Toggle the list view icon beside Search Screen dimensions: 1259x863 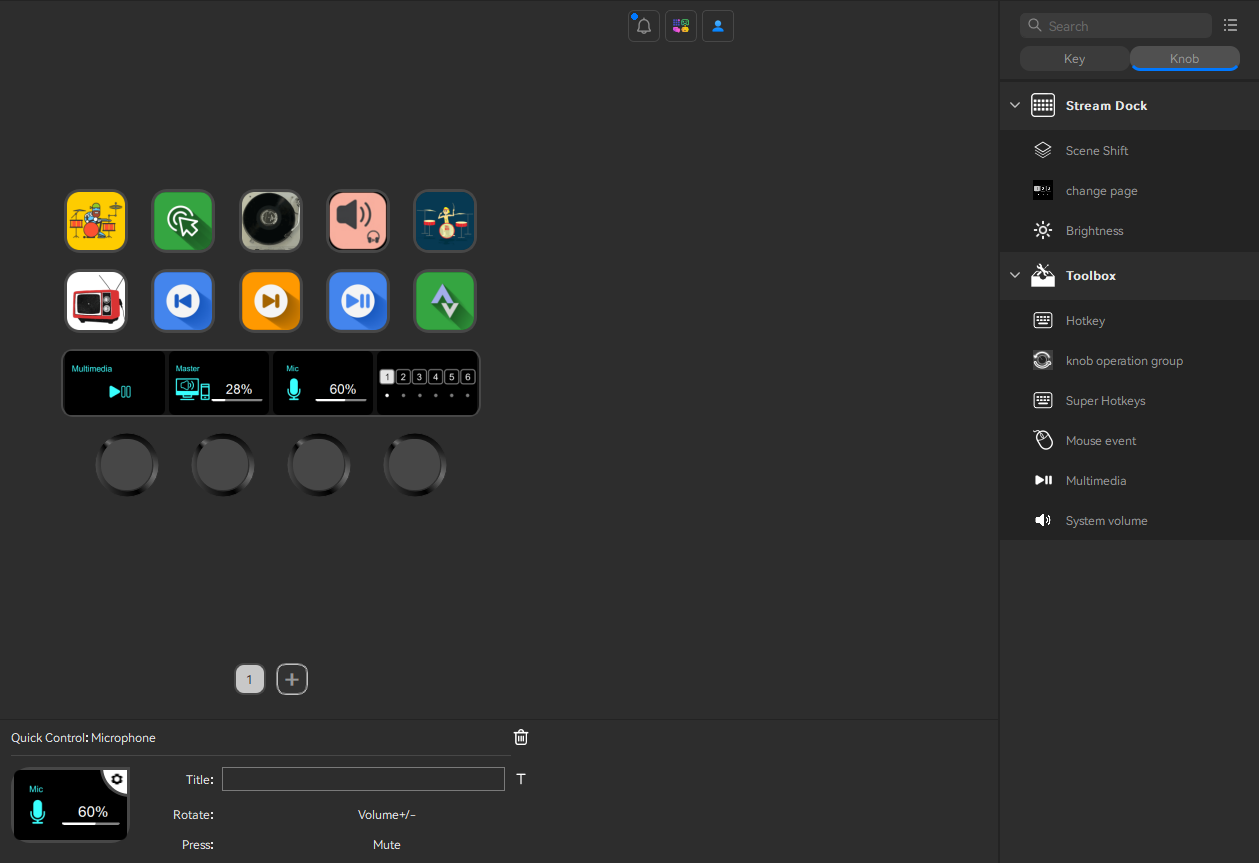tap(1231, 26)
